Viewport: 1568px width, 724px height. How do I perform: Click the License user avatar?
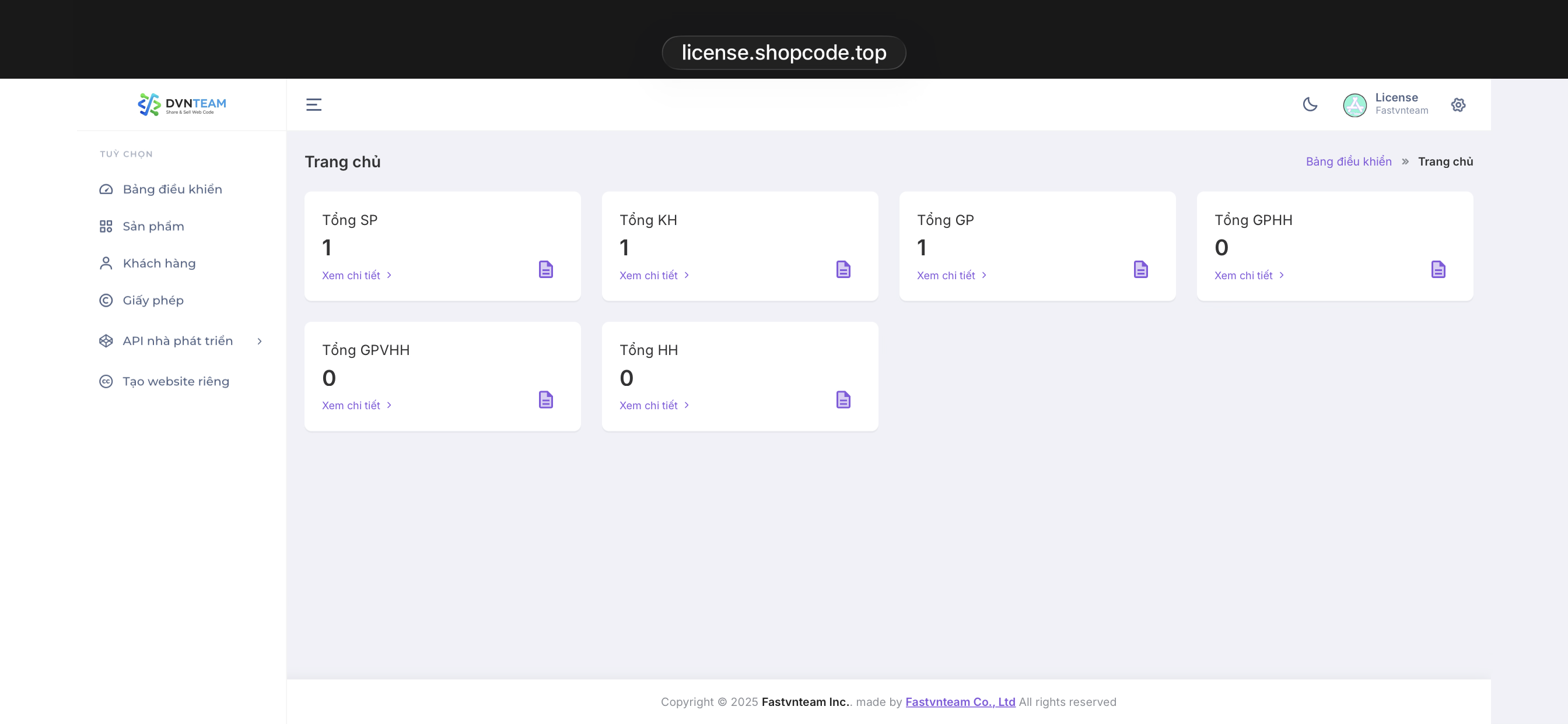(1354, 105)
